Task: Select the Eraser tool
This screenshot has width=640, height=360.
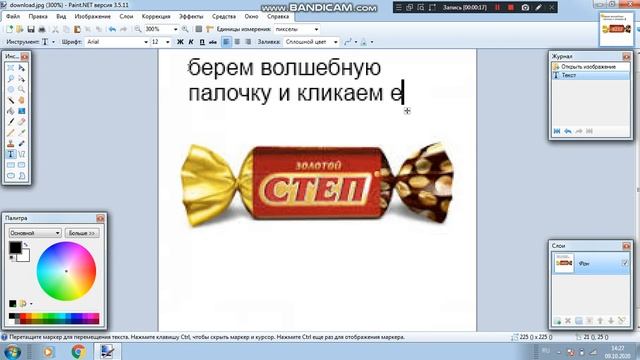Action: click(21, 122)
